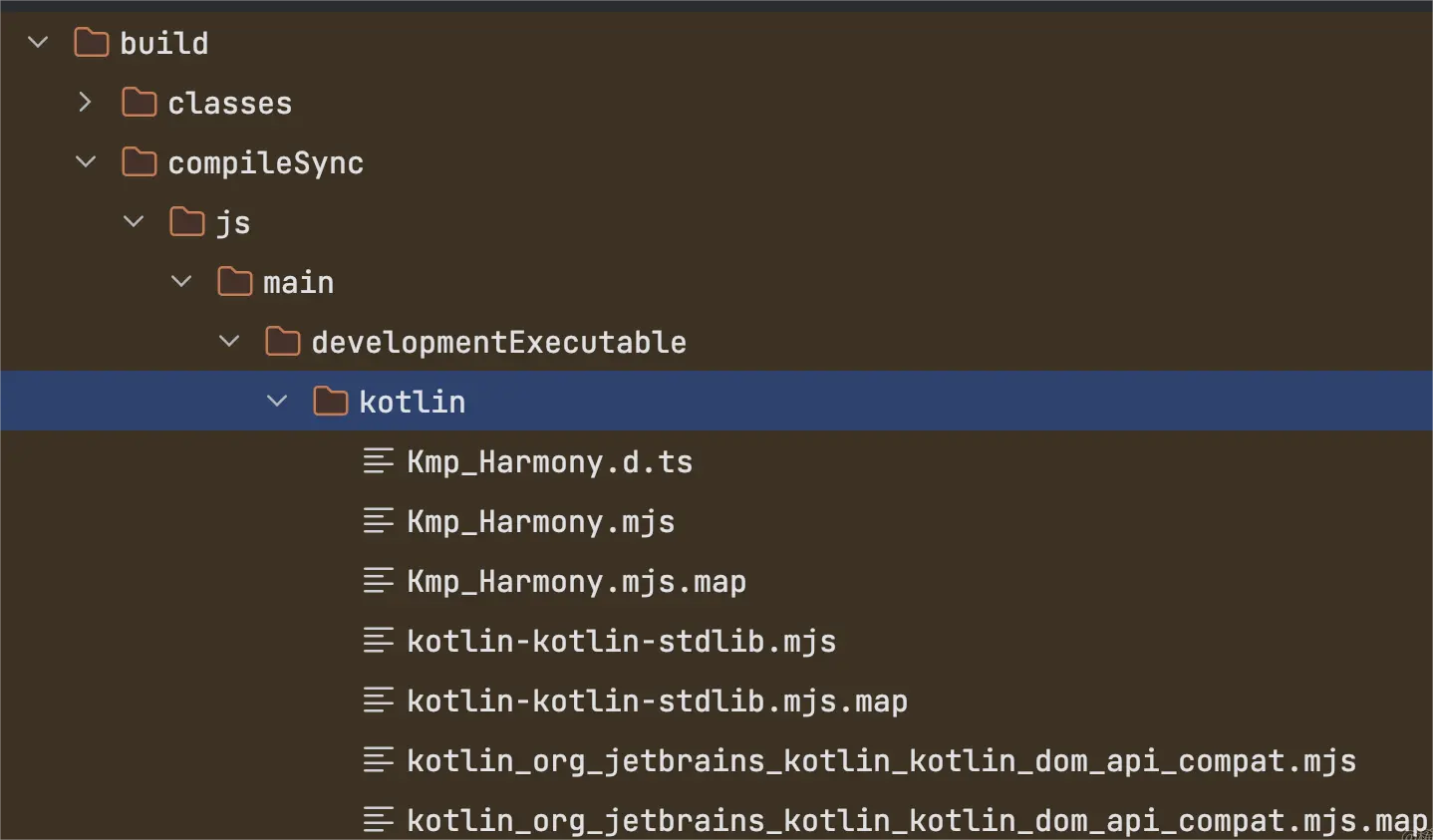
Task: Select the Kmp_Harmony.mjs.map file name
Action: (577, 582)
